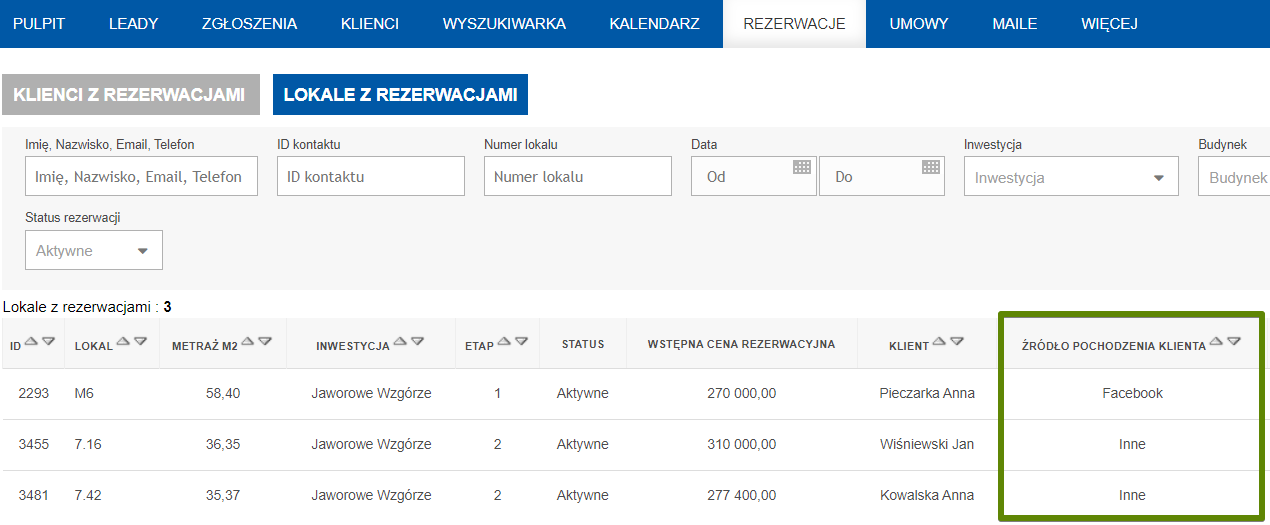Click the Od date field

(754, 176)
